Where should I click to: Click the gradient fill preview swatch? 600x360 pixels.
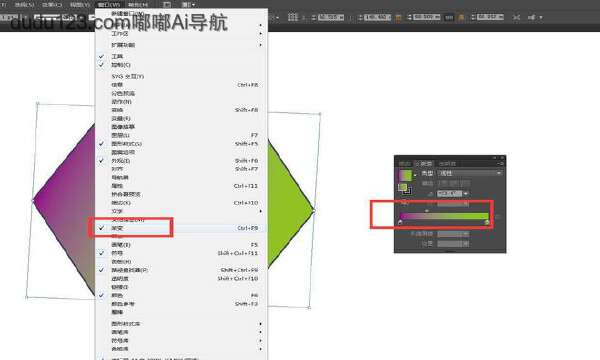(x=405, y=175)
